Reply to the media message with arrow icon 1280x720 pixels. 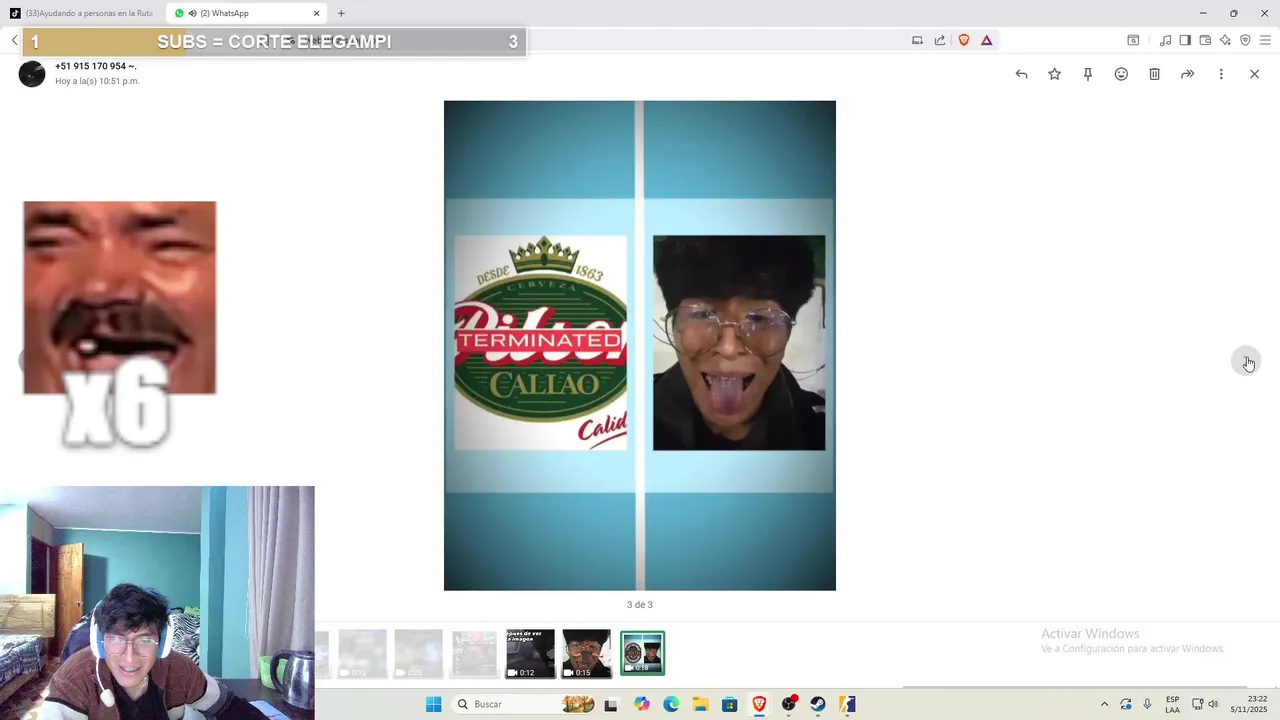(1021, 74)
